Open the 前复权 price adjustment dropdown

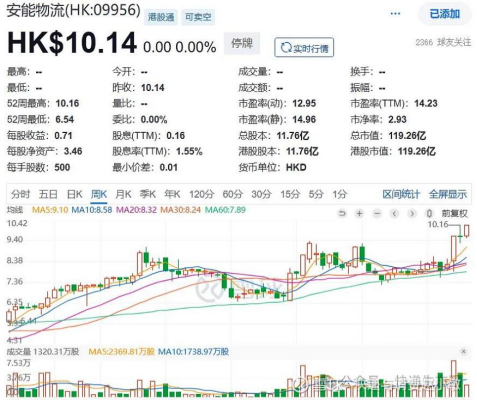point(455,213)
